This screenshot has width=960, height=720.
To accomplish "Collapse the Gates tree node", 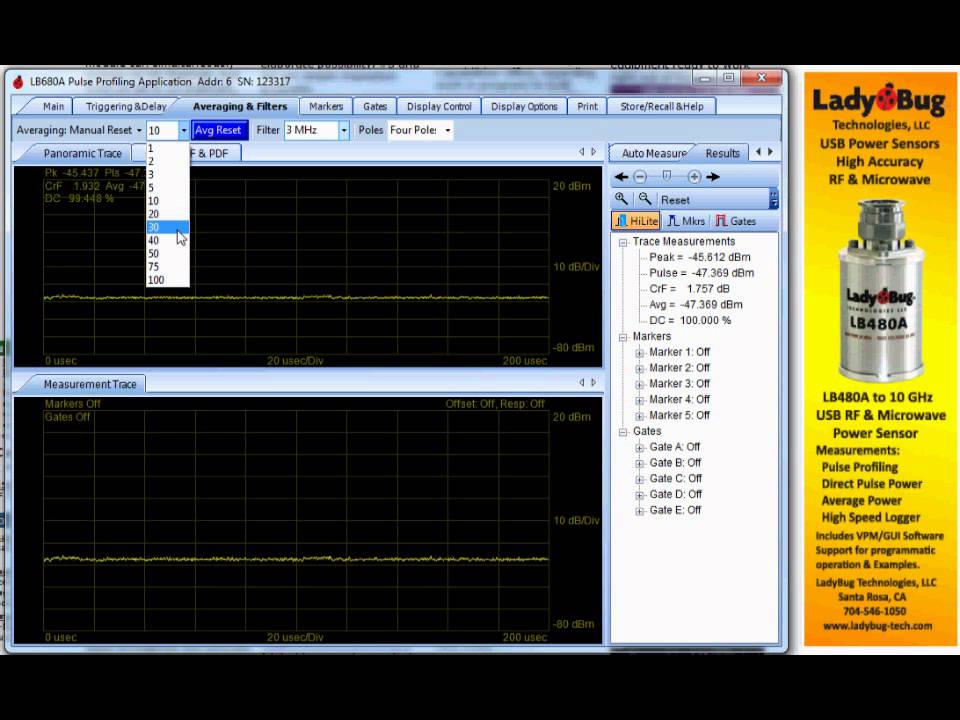I will point(623,432).
